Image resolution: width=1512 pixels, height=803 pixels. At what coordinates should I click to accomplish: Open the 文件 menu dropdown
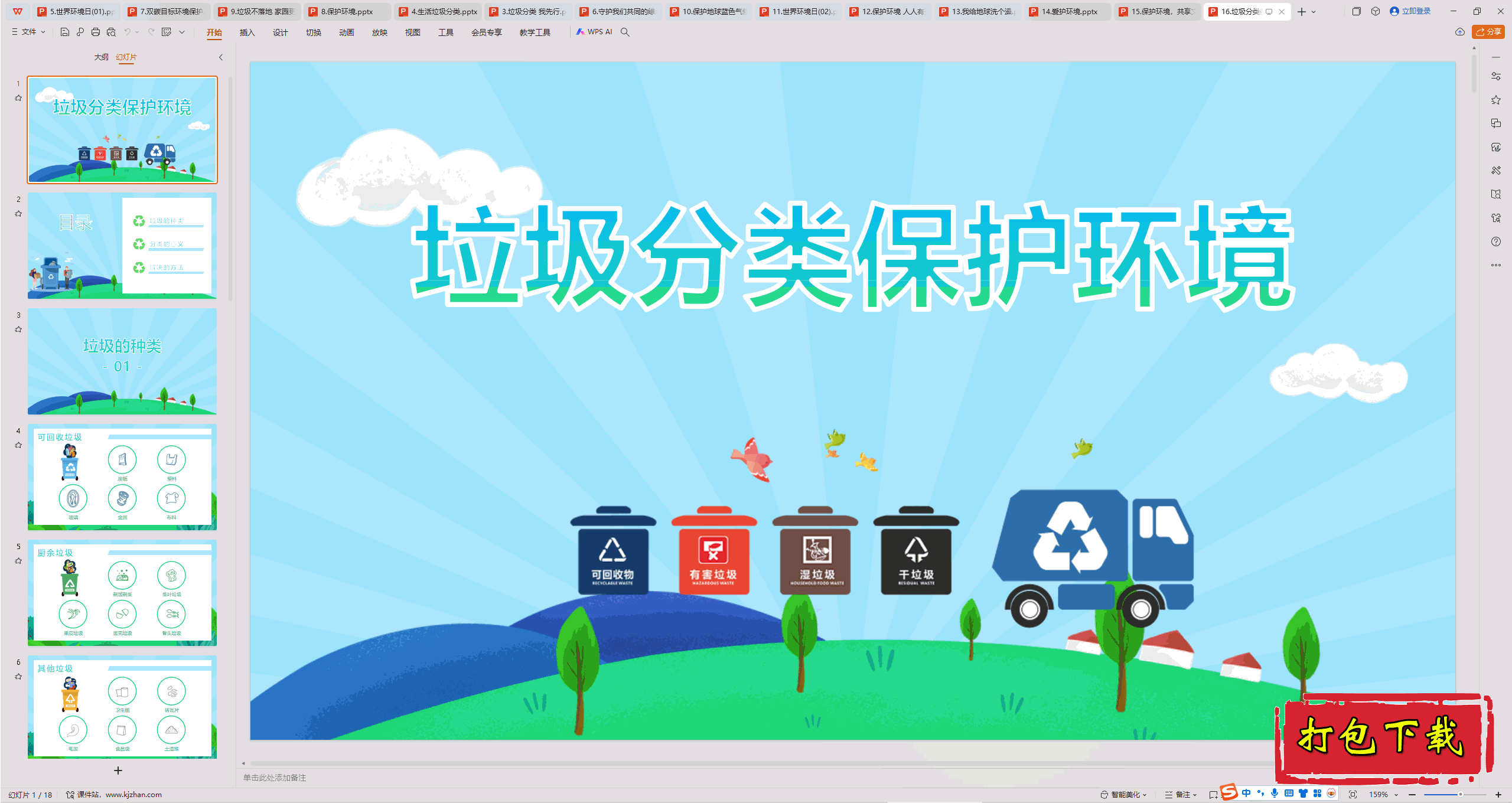coord(28,32)
